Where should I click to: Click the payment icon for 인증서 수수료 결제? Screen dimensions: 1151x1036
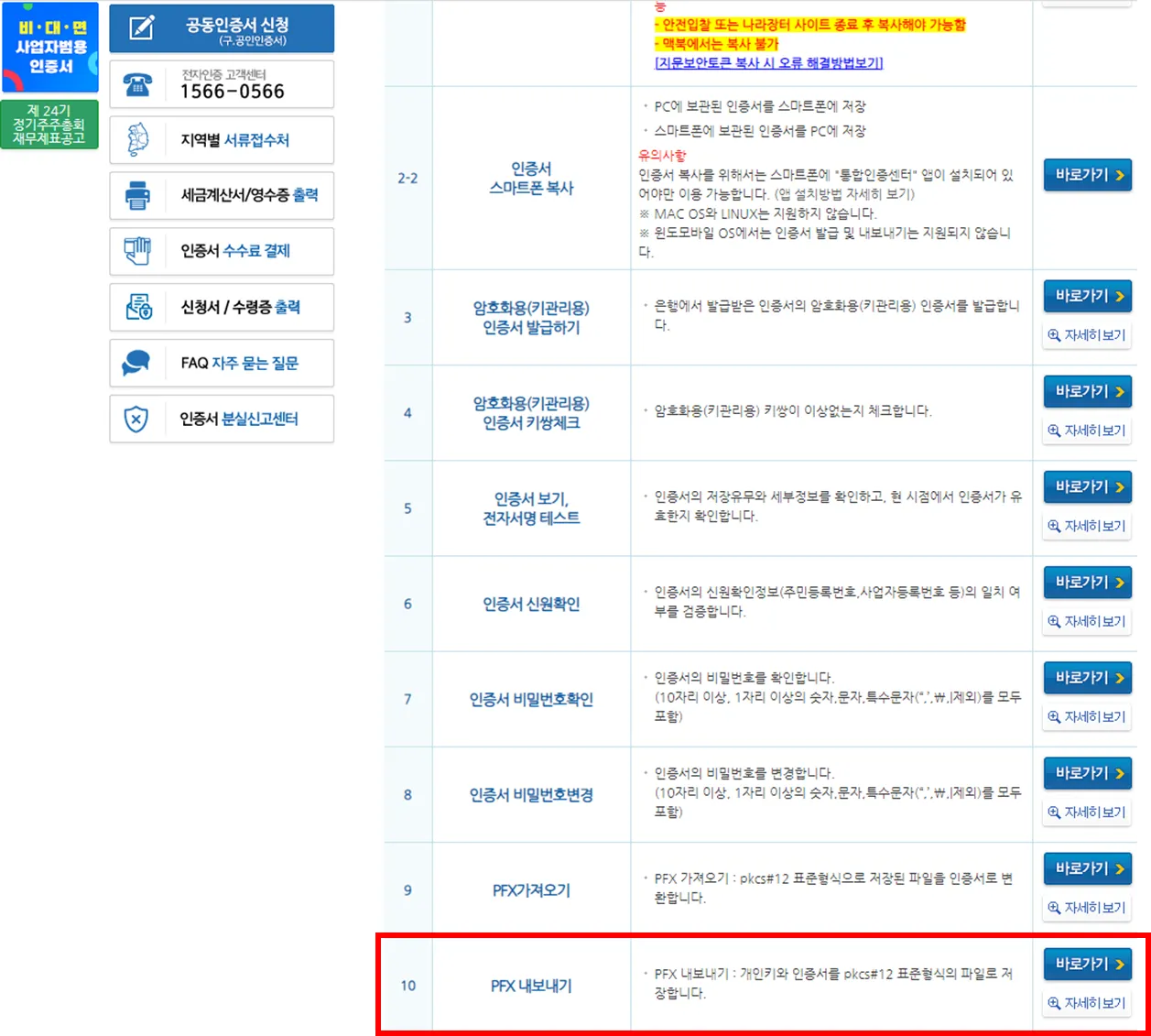coord(137,251)
